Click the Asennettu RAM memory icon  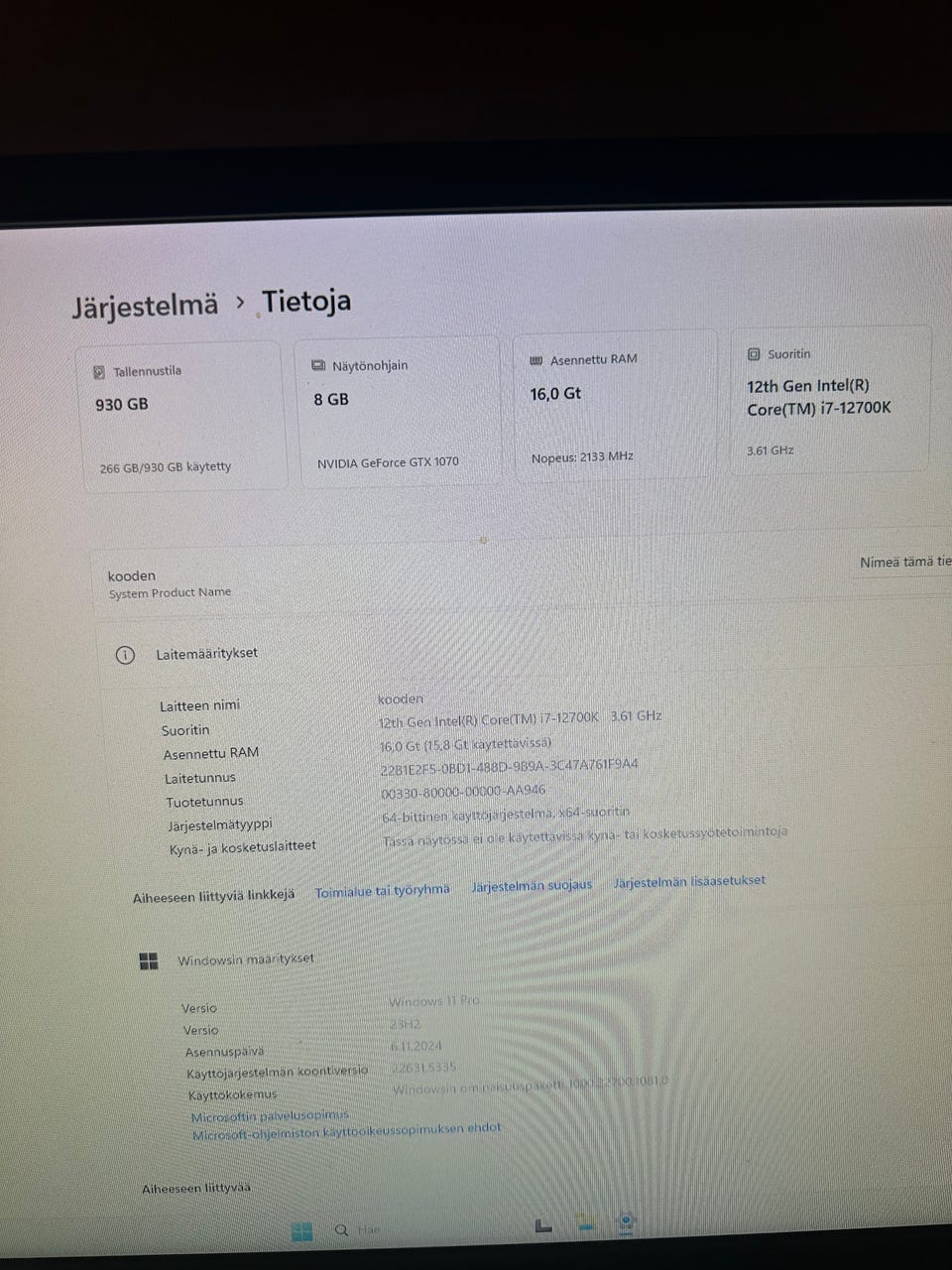pyautogui.click(x=535, y=359)
